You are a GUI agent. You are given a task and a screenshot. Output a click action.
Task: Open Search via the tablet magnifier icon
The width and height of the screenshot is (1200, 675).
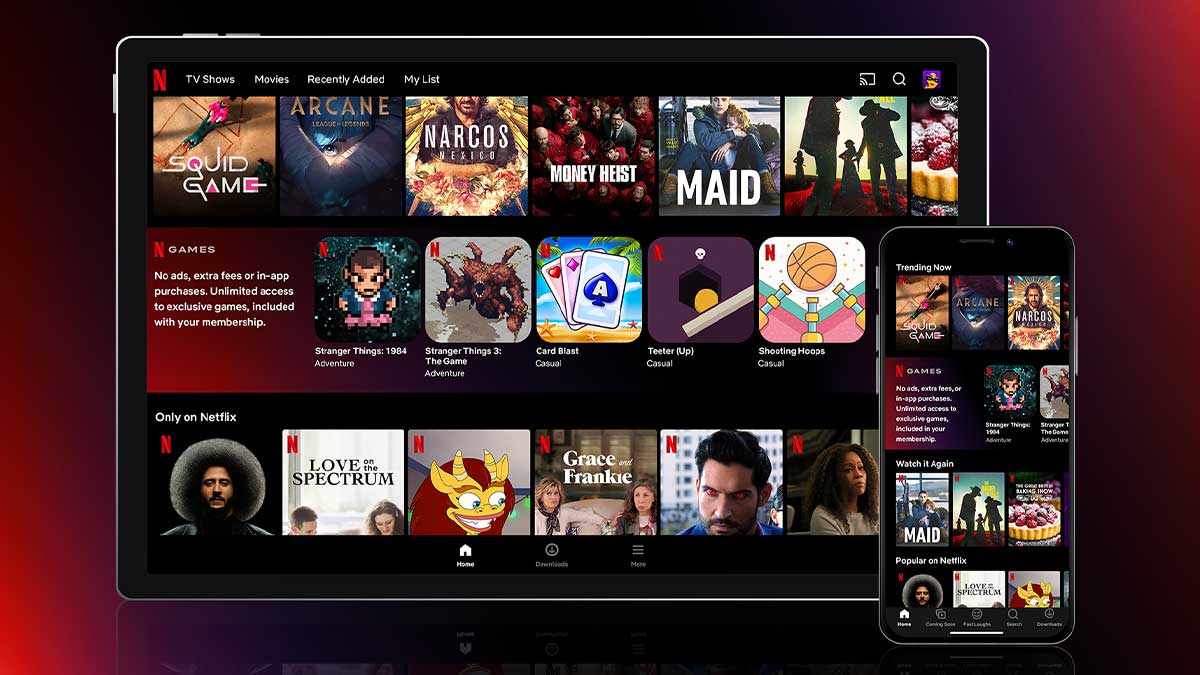(899, 79)
